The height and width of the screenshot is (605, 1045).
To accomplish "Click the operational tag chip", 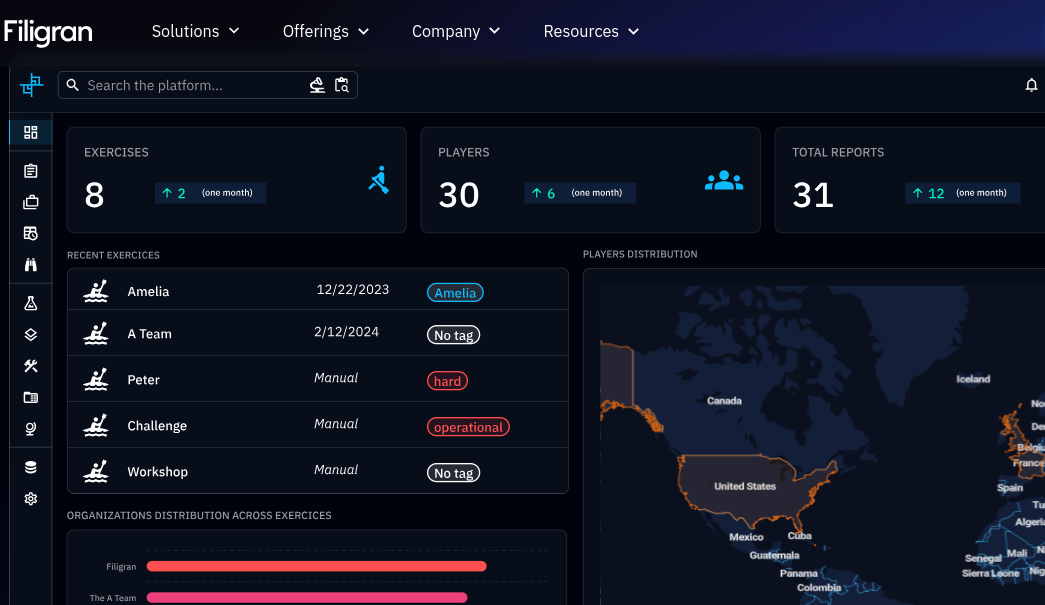I will pyautogui.click(x=469, y=427).
